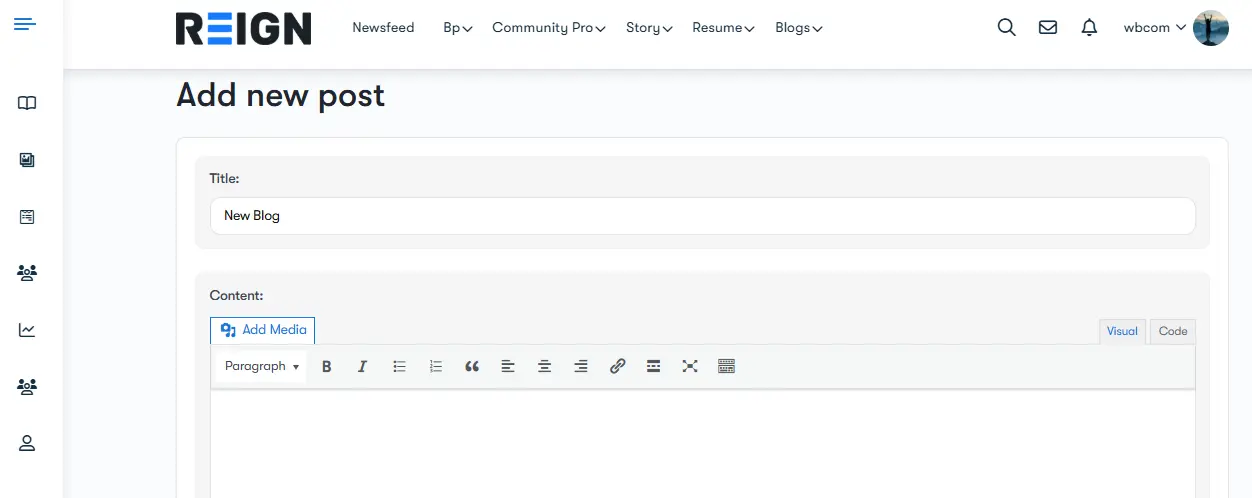
Task: Expand the Story menu
Action: 649,28
